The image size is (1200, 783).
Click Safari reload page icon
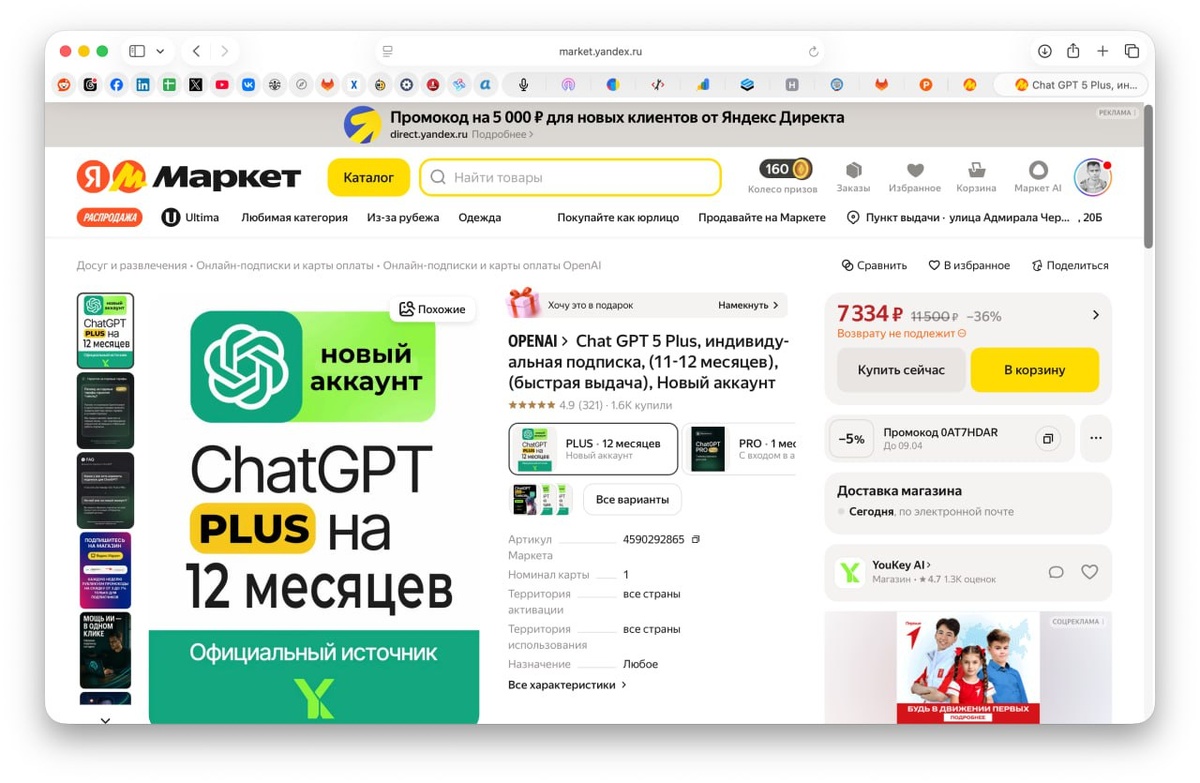813,52
